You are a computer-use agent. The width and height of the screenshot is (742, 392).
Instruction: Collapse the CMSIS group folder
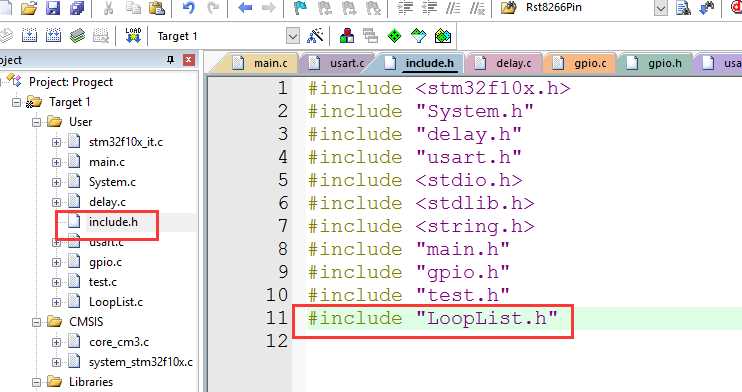tap(36, 322)
